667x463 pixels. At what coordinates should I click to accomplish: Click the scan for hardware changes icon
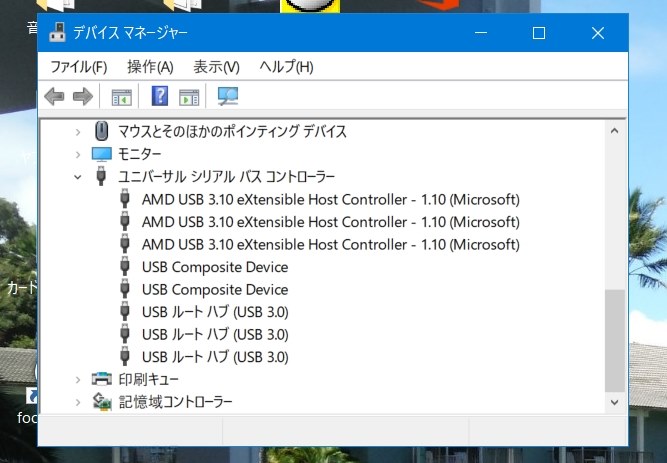pyautogui.click(x=228, y=97)
